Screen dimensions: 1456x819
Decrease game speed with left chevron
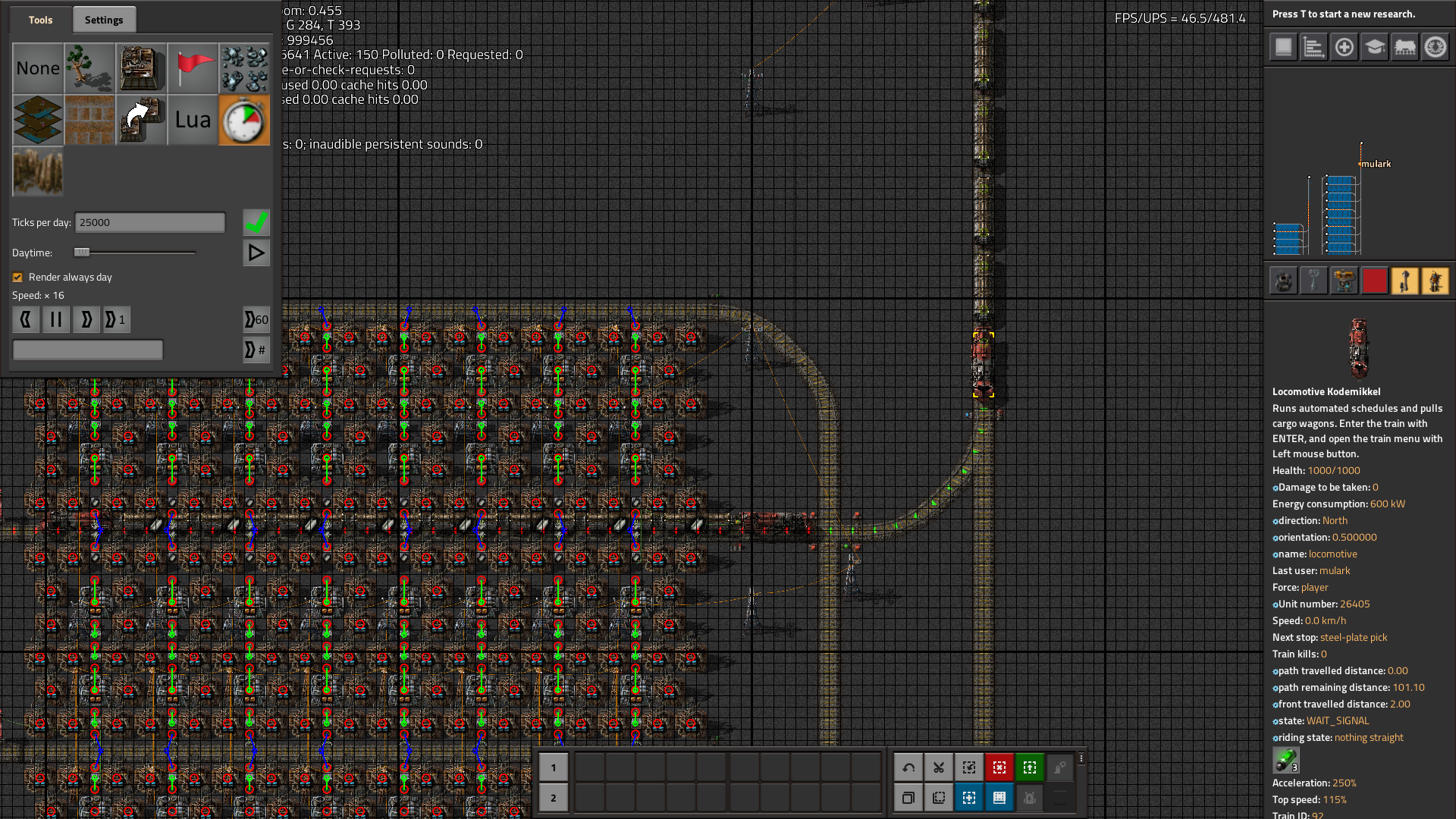coord(26,319)
